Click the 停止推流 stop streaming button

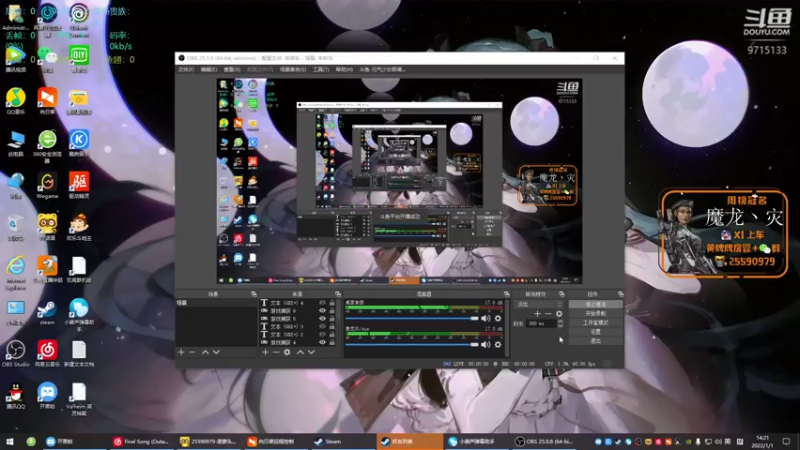tap(595, 304)
